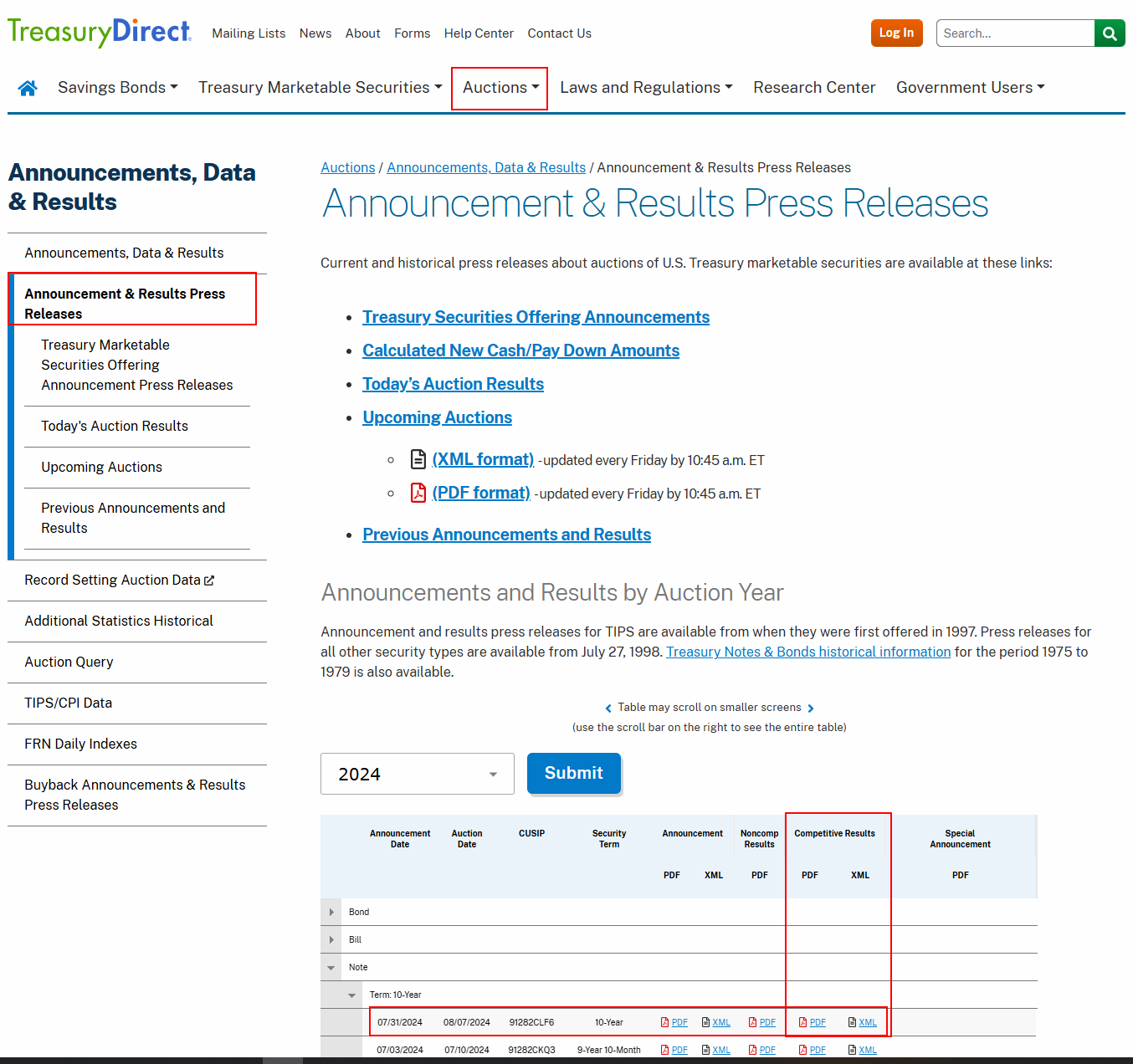Open Today's Auction Results link in main content

coord(454,384)
